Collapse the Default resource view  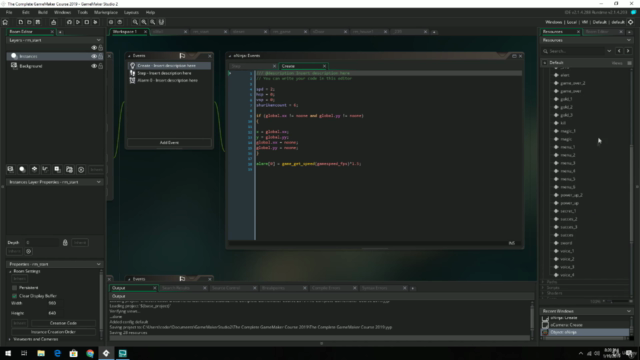545,63
